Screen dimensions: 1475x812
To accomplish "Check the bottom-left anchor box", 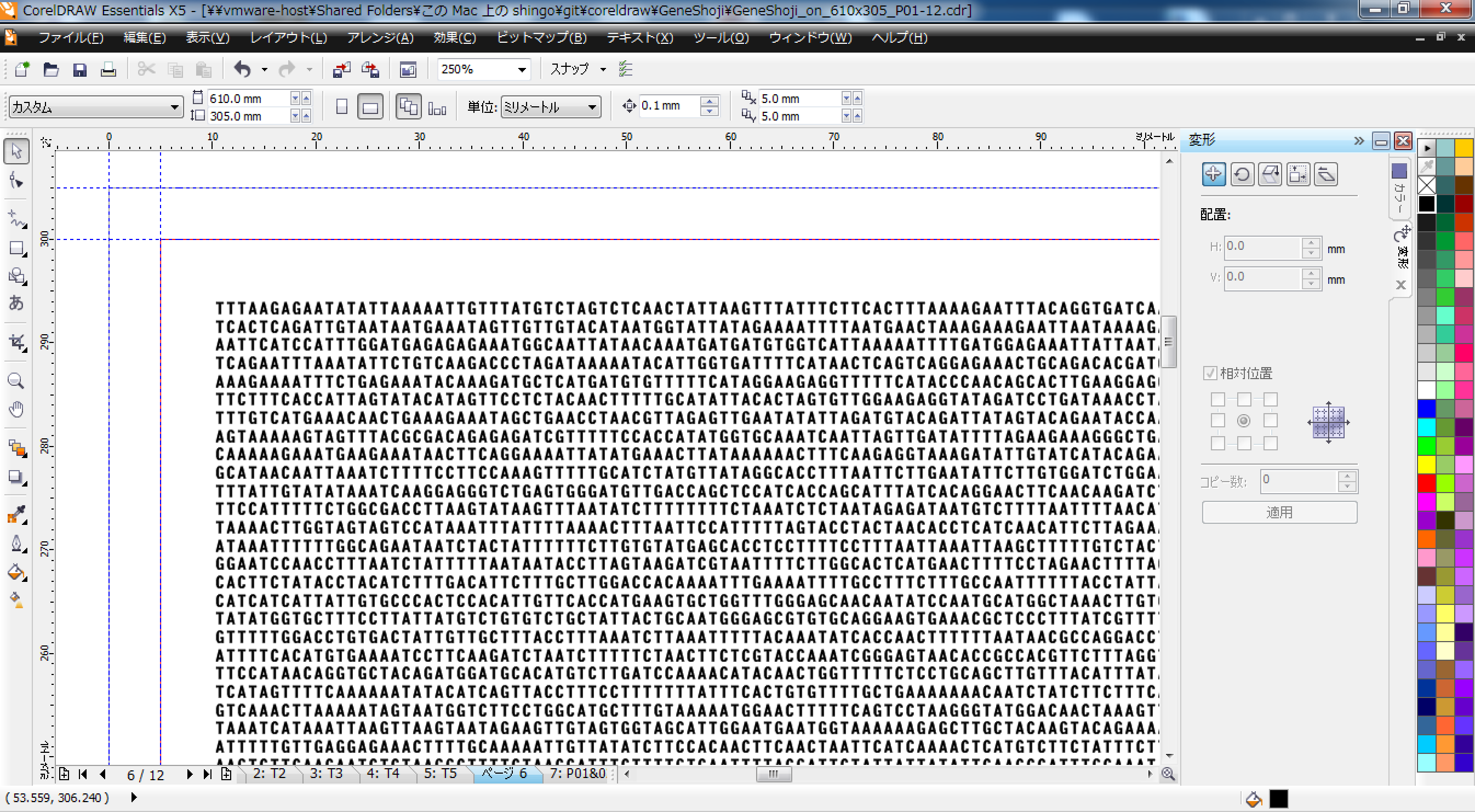I will pos(1217,443).
